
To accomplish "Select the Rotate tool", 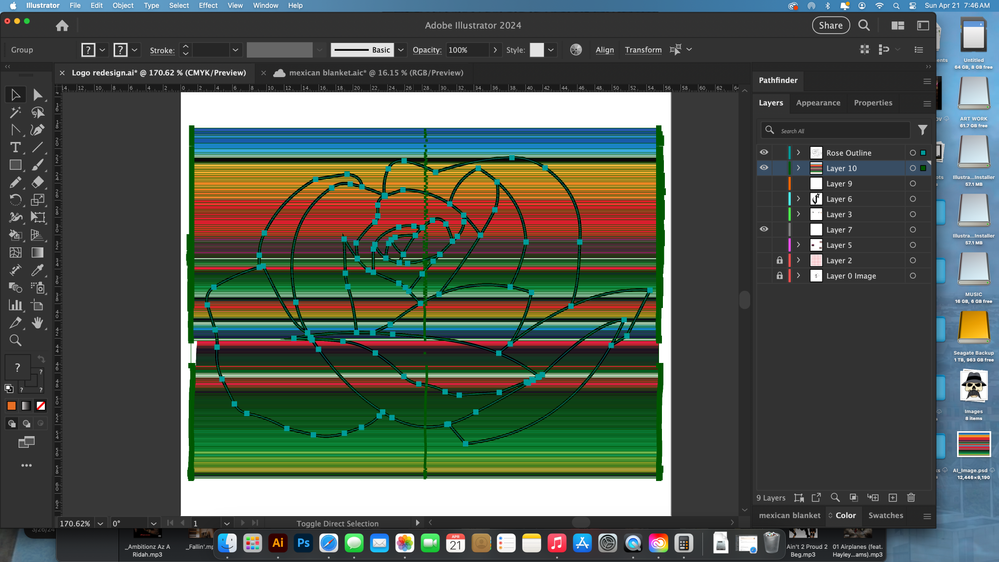I will pos(15,200).
